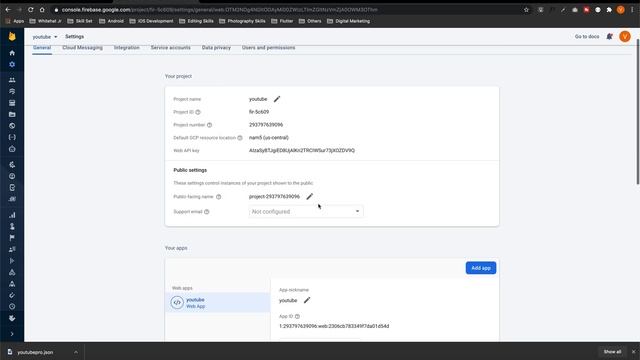Click project number 293797639096
Image resolution: width=640 pixels, height=360 pixels.
click(x=266, y=125)
